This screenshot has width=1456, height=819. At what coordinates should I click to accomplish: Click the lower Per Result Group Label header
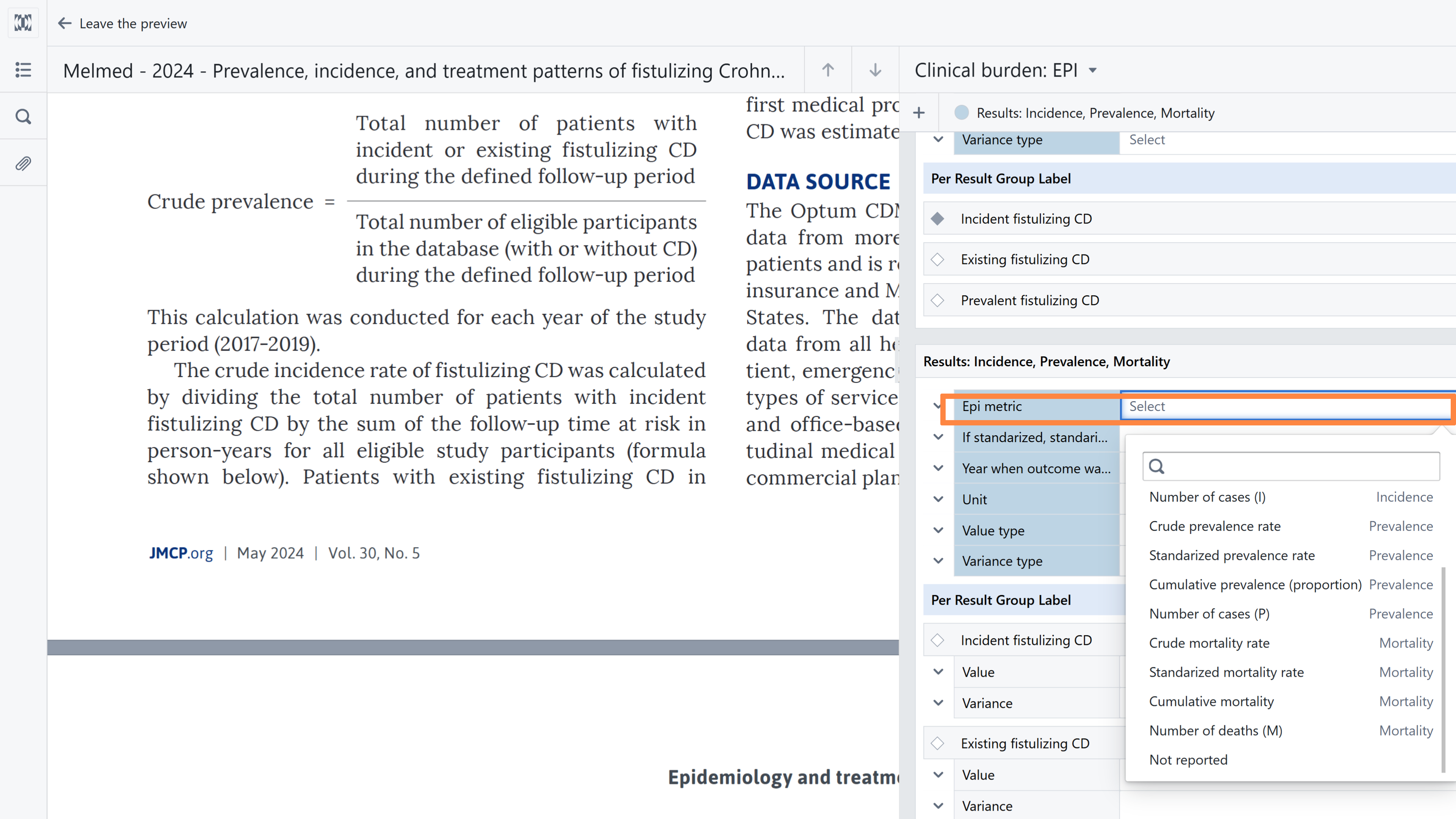[x=1024, y=600]
